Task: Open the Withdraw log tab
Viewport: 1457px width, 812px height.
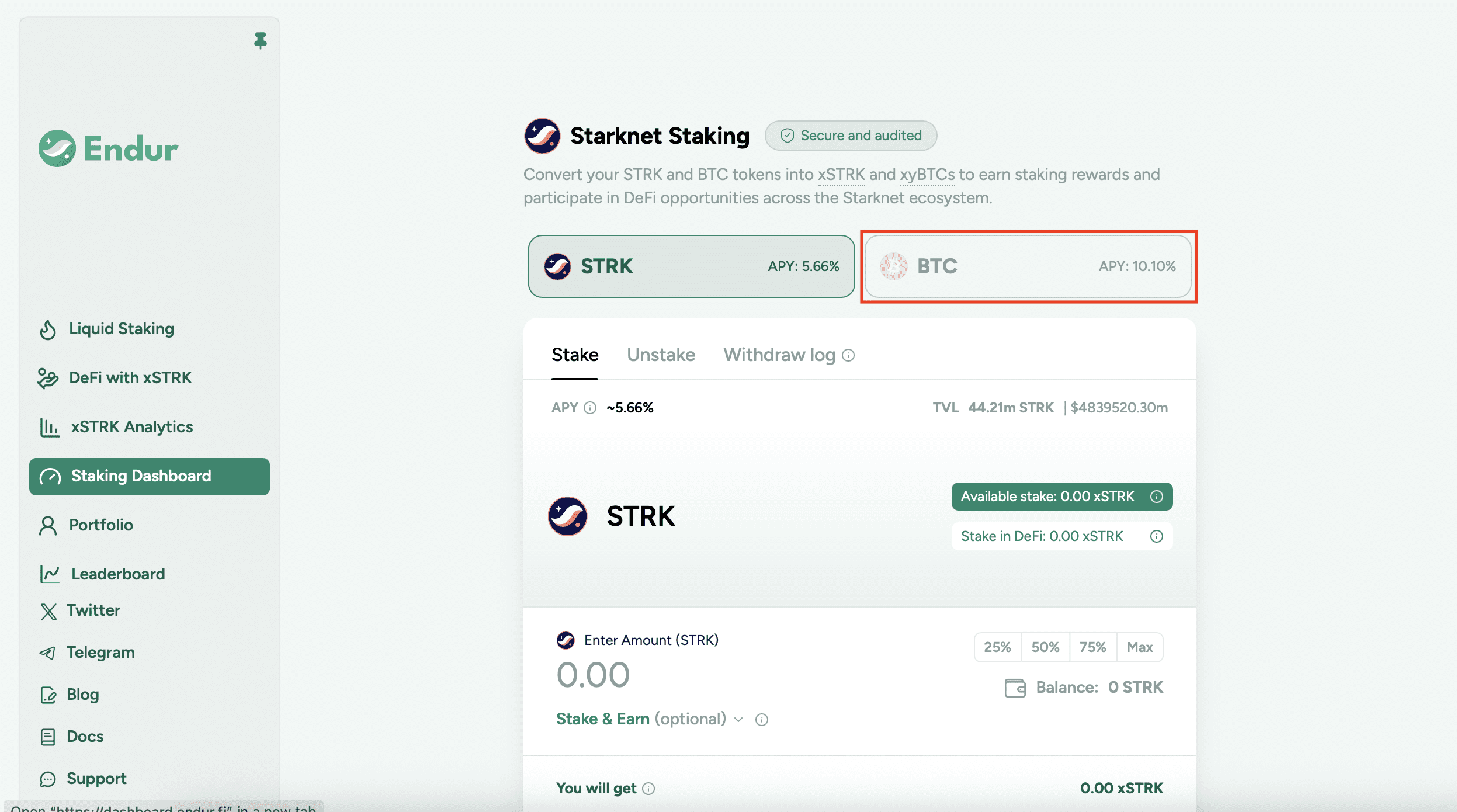Action: tap(781, 355)
